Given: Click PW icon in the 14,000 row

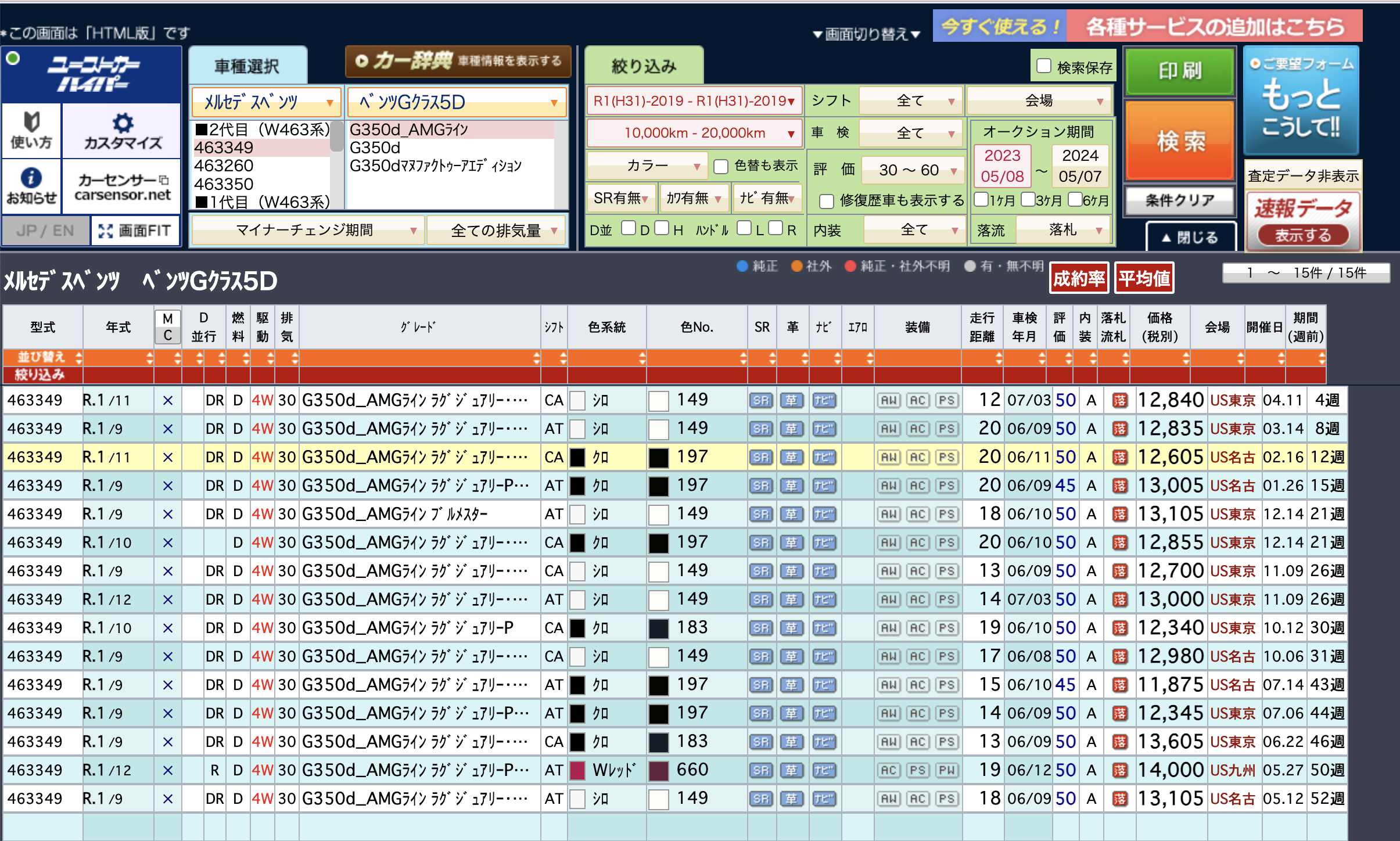Looking at the screenshot, I should (x=947, y=770).
